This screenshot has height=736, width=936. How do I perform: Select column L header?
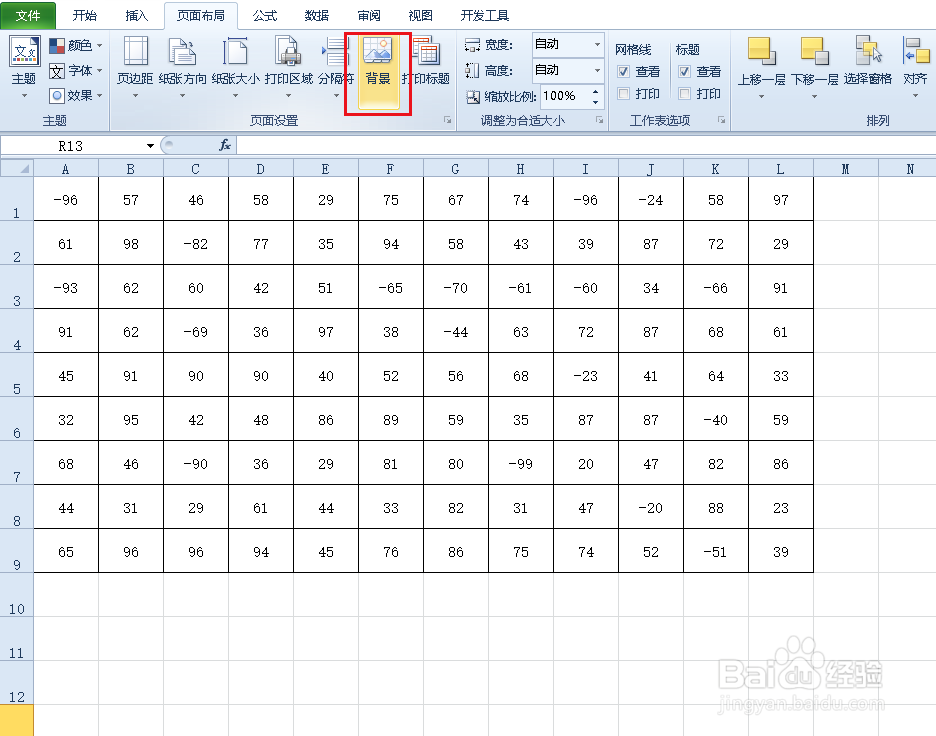click(781, 169)
